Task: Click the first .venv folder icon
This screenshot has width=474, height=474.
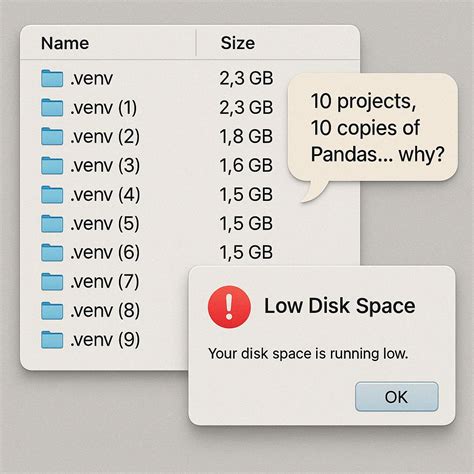Action: 52,79
